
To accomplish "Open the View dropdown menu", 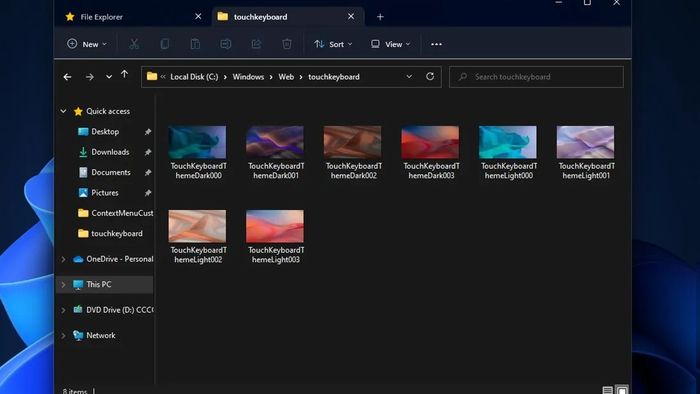I will 390,44.
